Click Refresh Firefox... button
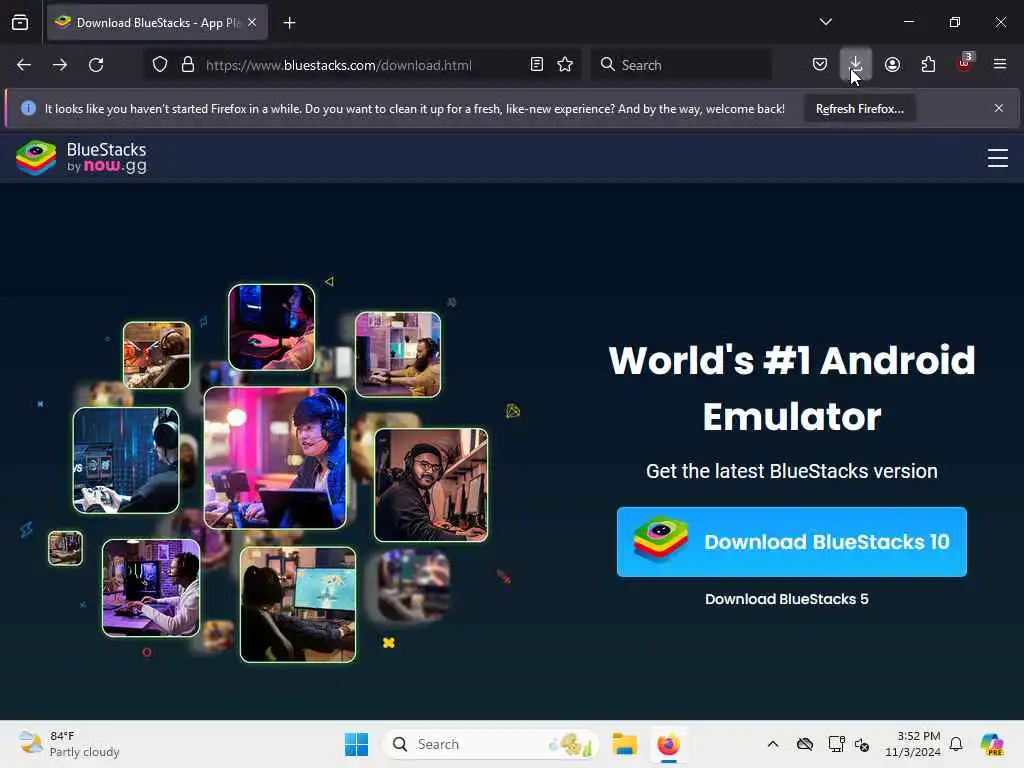Viewport: 1024px width, 768px height. pos(859,108)
